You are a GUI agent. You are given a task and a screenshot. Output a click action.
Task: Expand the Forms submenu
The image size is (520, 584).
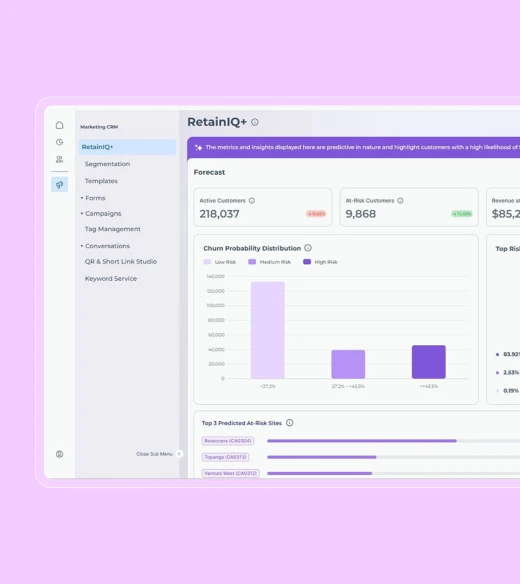coord(93,198)
